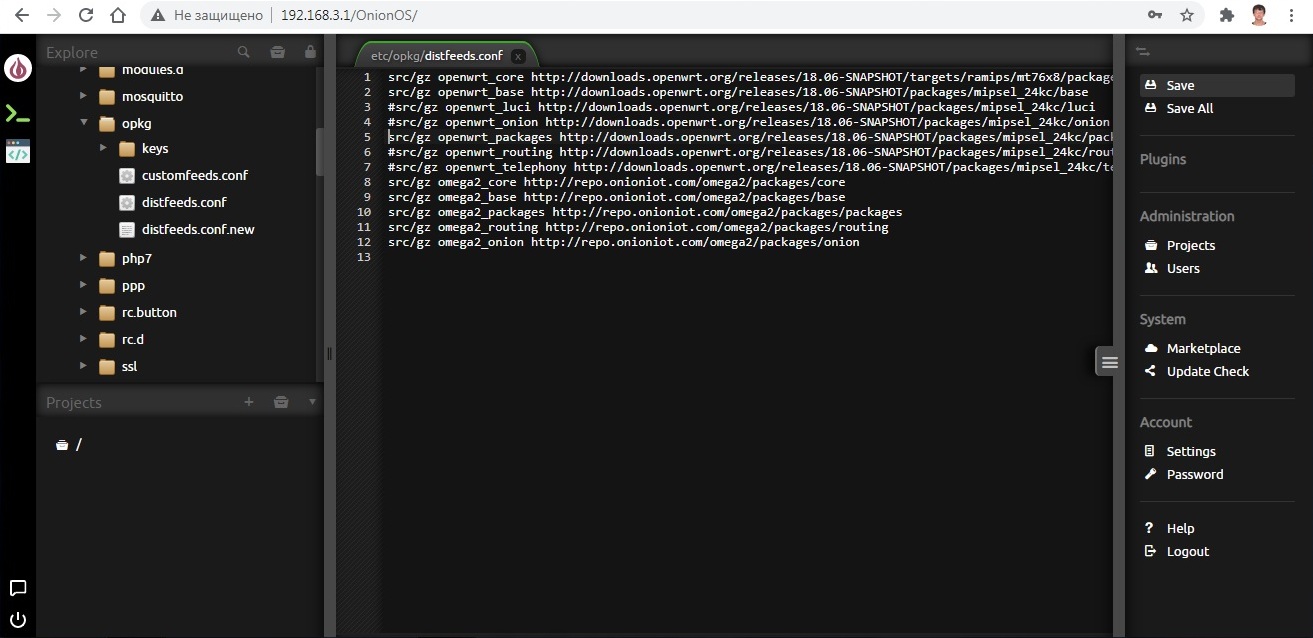Click the lock icon in the Explore header
The width and height of the screenshot is (1313, 638).
pos(310,52)
